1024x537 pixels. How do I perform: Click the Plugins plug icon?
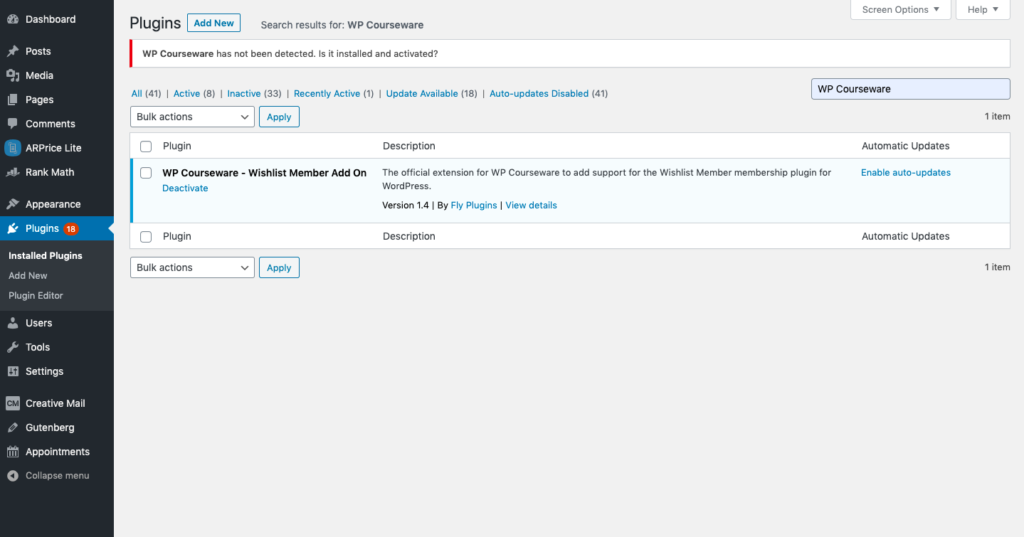[x=12, y=228]
